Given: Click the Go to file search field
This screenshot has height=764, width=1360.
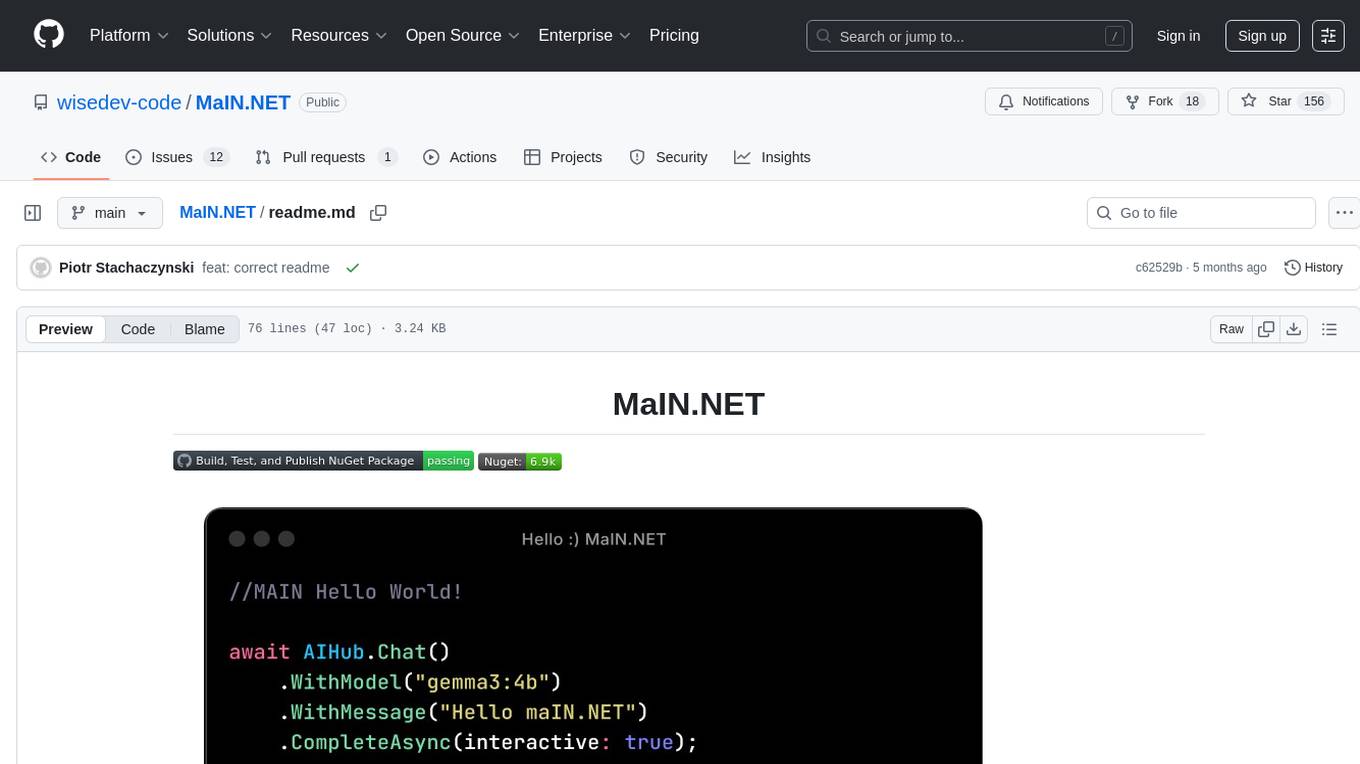Looking at the screenshot, I should tap(1201, 213).
